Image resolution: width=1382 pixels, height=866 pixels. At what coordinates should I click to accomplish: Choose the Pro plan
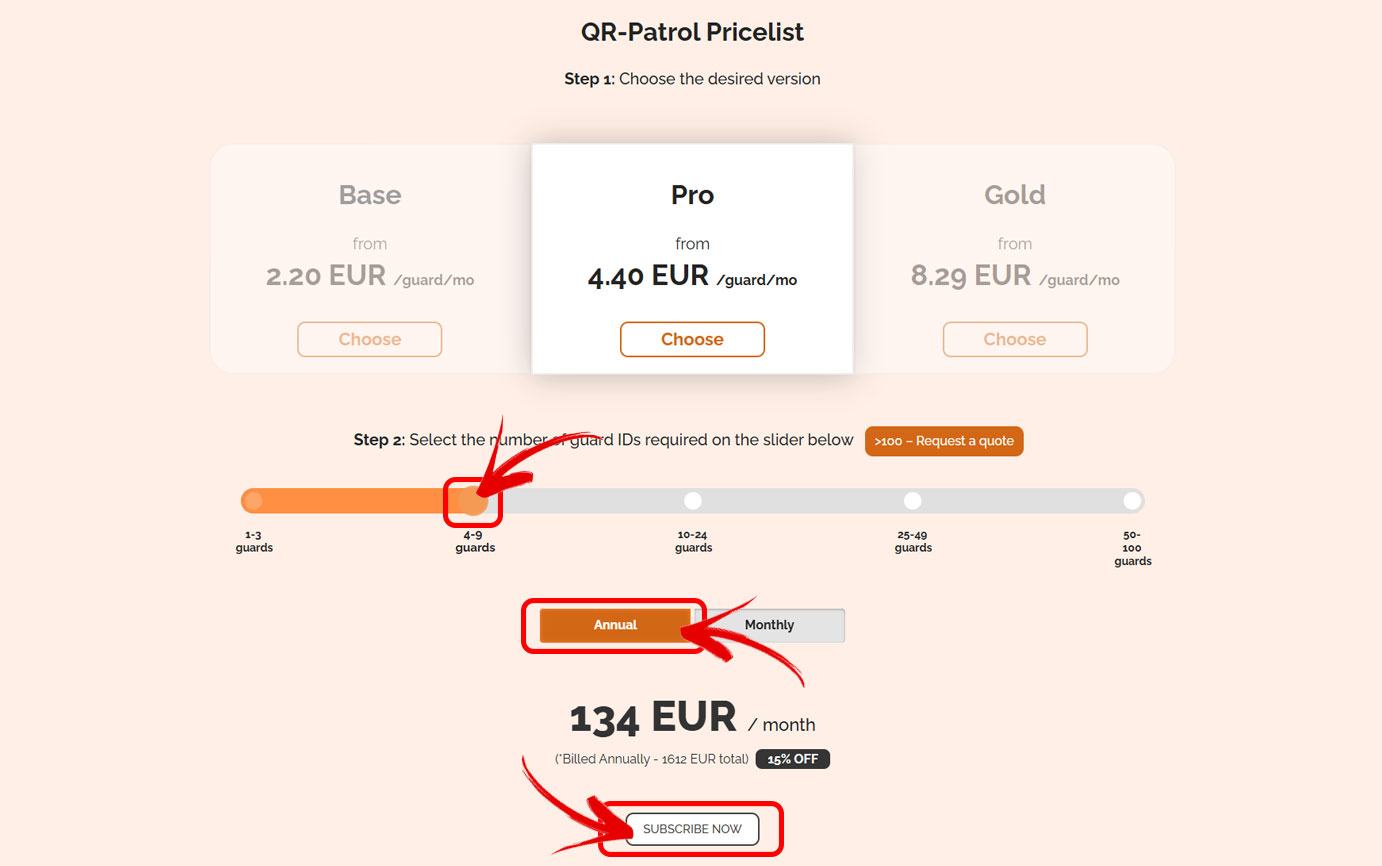692,339
